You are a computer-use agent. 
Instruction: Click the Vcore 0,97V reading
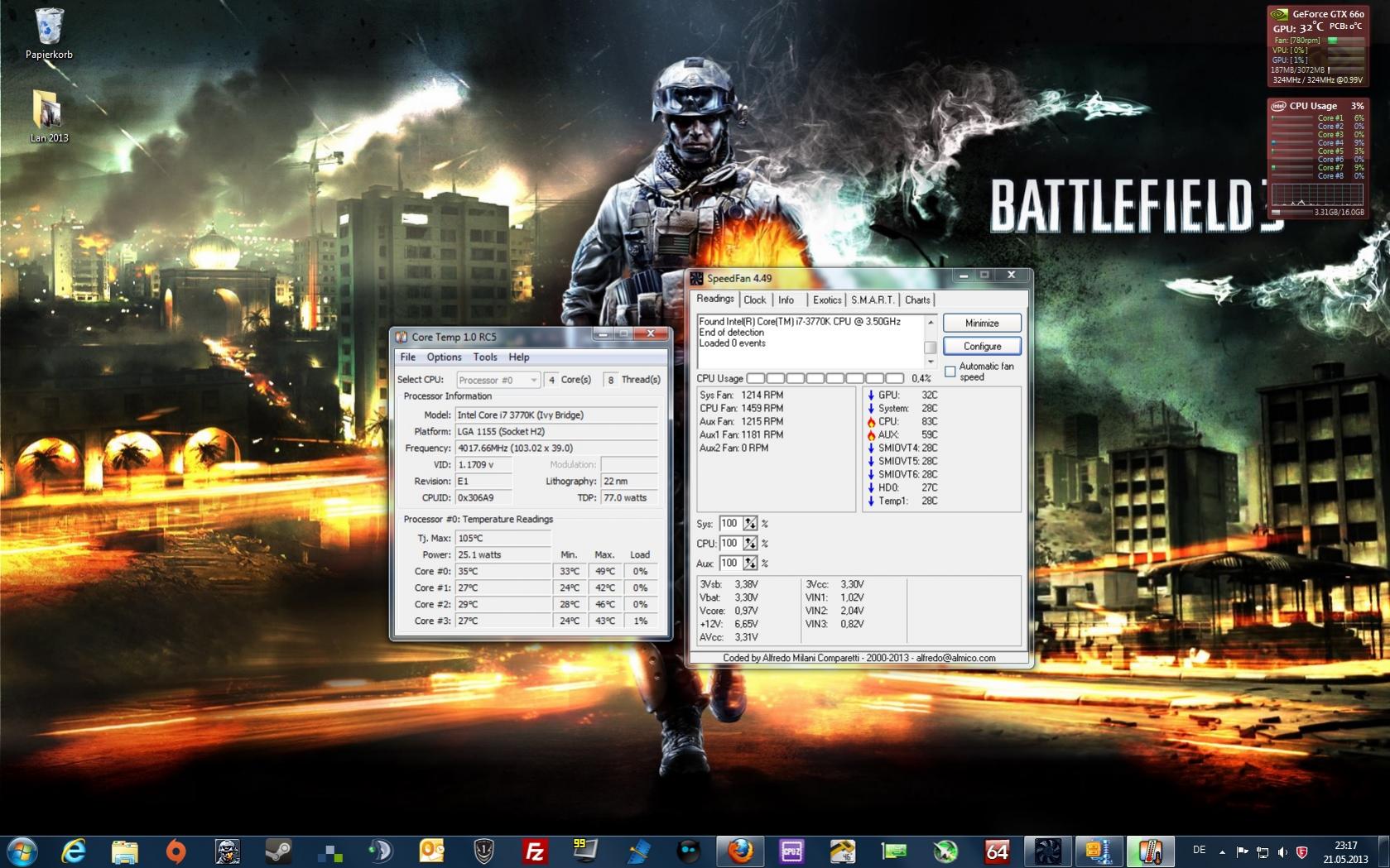tap(729, 611)
